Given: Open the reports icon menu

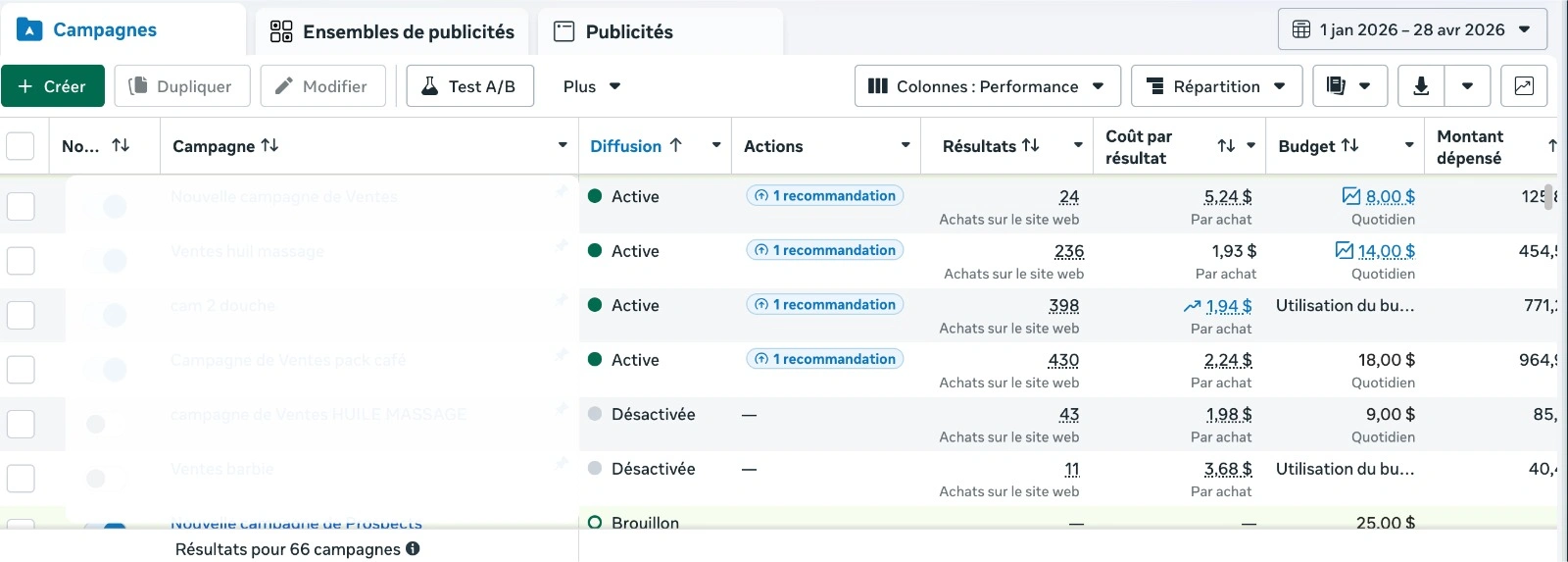Looking at the screenshot, I should point(1349,86).
